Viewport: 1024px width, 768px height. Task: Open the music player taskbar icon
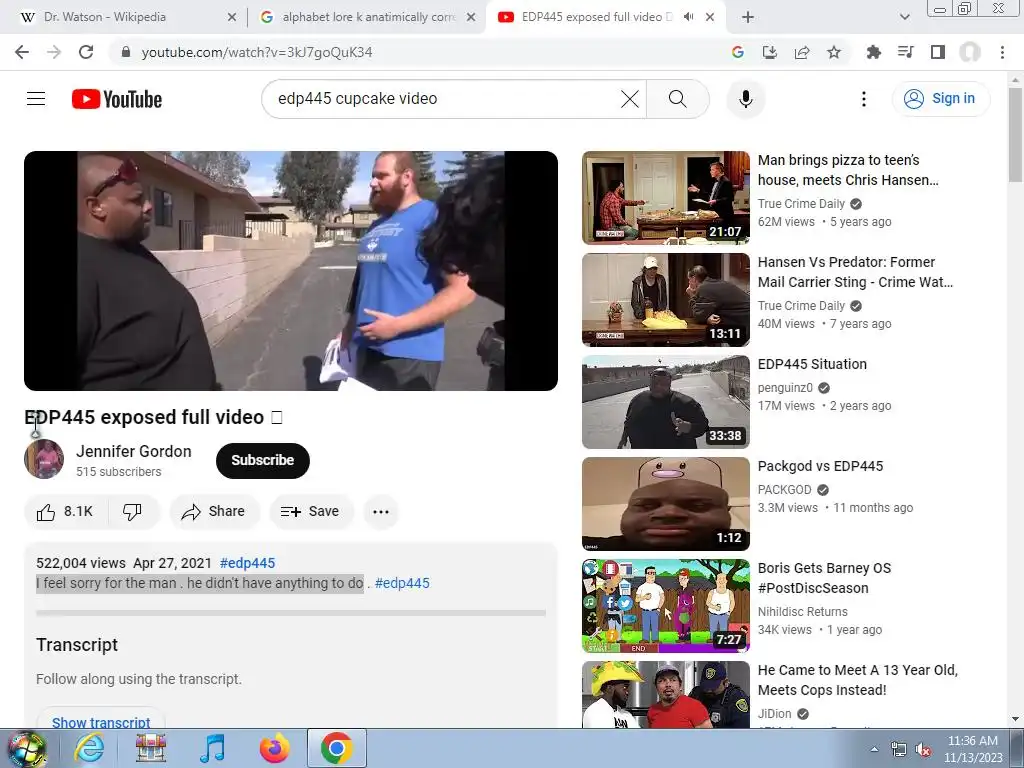click(x=212, y=748)
